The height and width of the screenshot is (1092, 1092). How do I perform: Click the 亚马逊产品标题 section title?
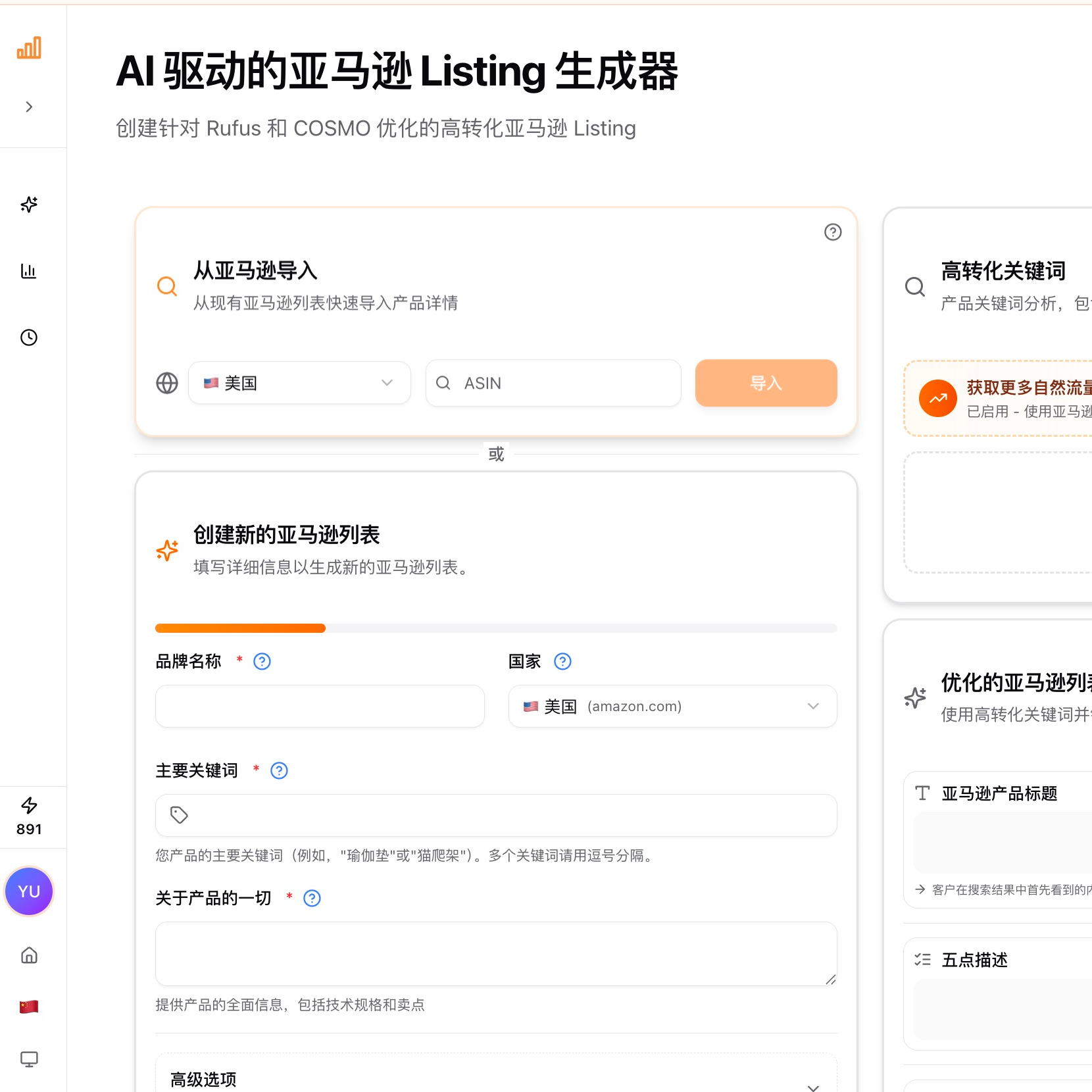click(x=1000, y=793)
